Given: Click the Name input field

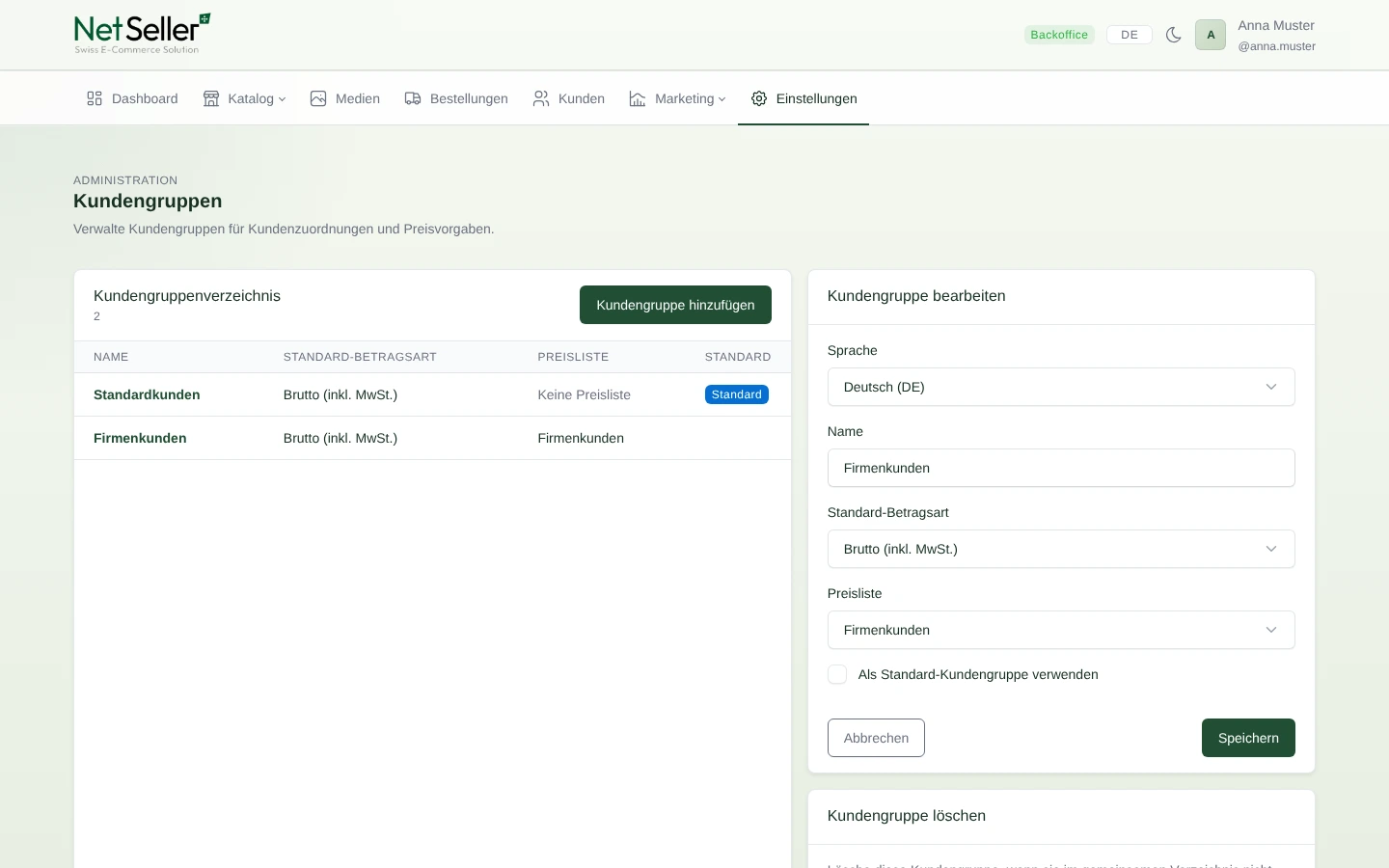Looking at the screenshot, I should 1061,468.
